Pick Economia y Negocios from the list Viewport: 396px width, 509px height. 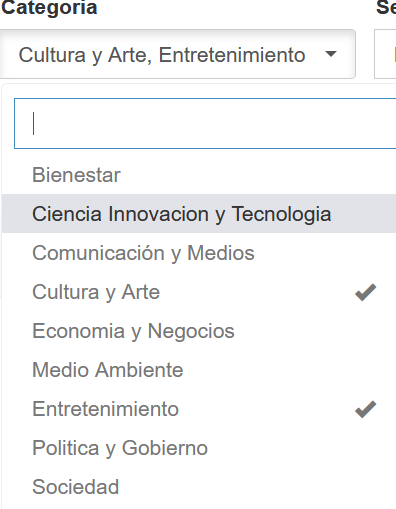coord(199,331)
